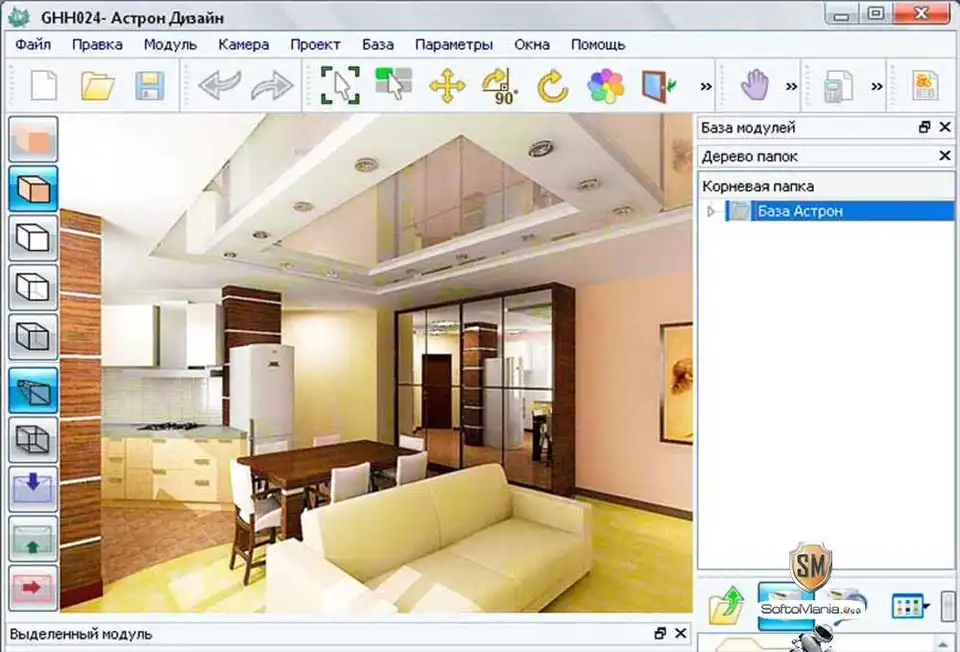Go up a folder with green arrow icon
The height and width of the screenshot is (652, 960).
point(726,605)
